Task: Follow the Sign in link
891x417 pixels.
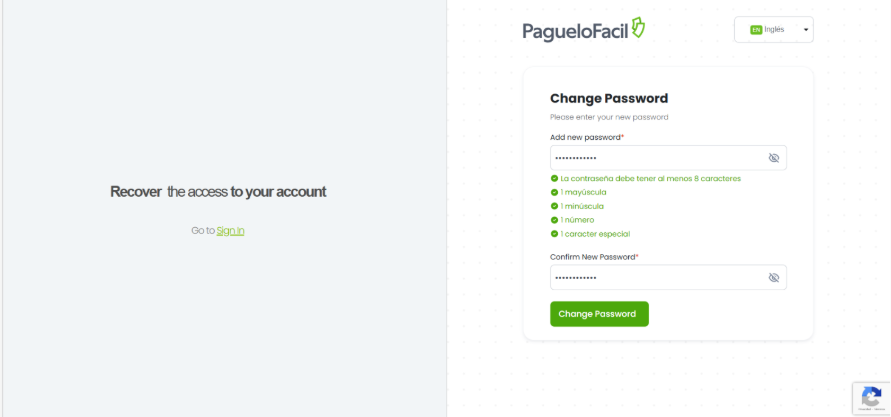Action: pyautogui.click(x=230, y=231)
